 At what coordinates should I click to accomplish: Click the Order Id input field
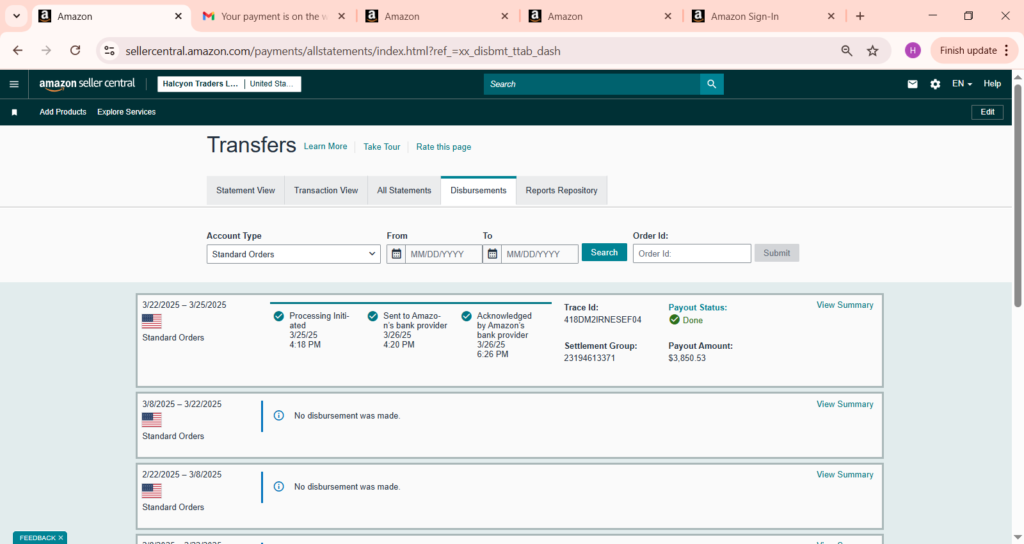click(691, 254)
